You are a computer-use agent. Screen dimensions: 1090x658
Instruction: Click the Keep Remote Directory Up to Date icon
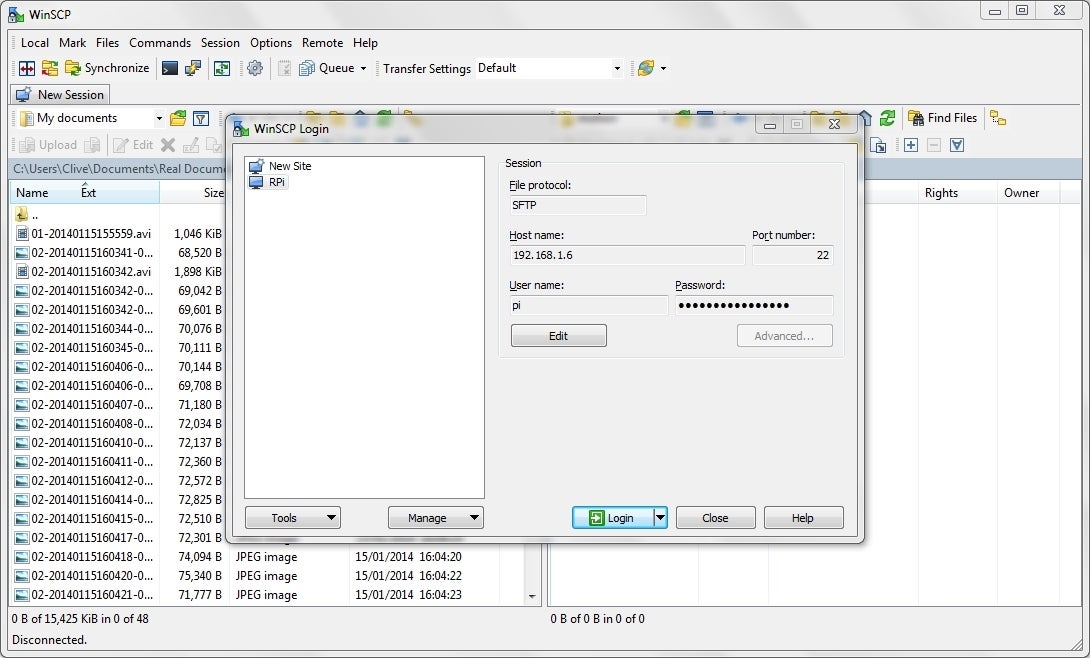(222, 68)
